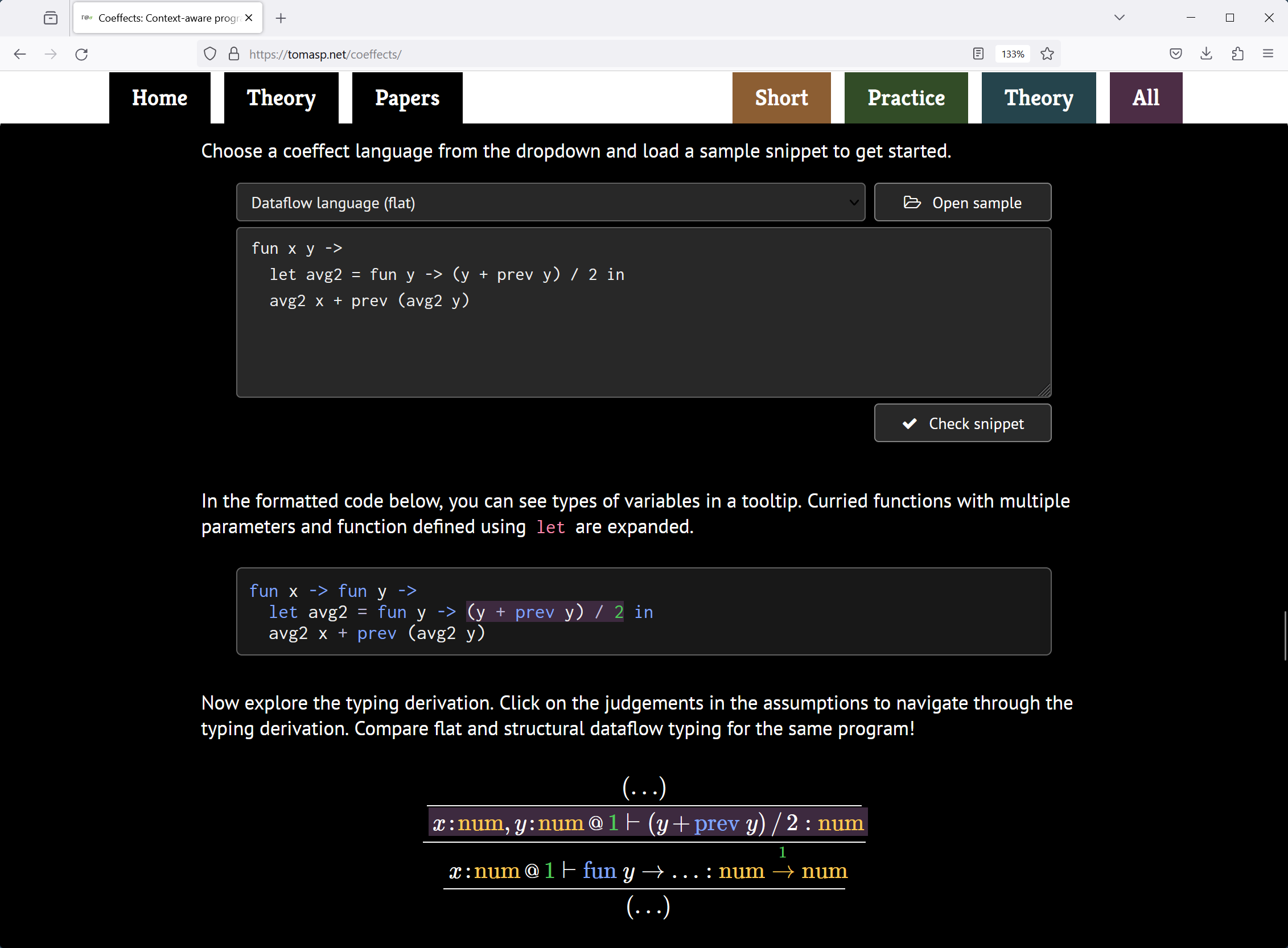Toggle reader view icon in address bar

click(978, 54)
